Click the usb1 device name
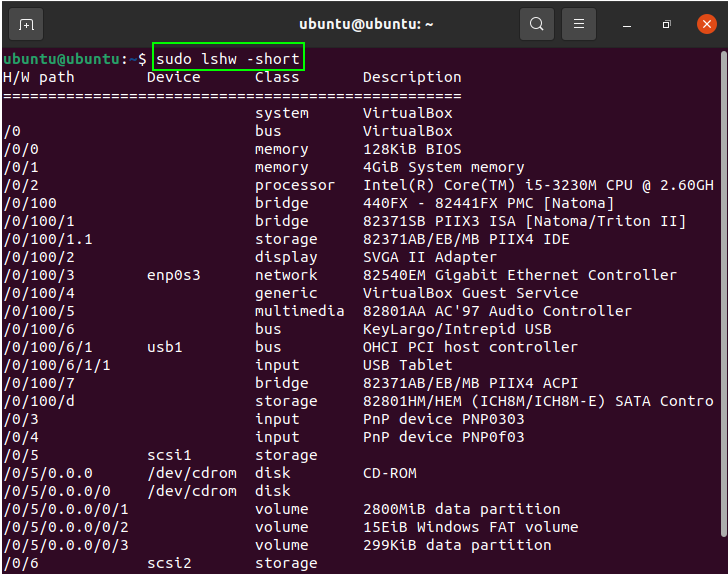728x575 pixels. 165,347
